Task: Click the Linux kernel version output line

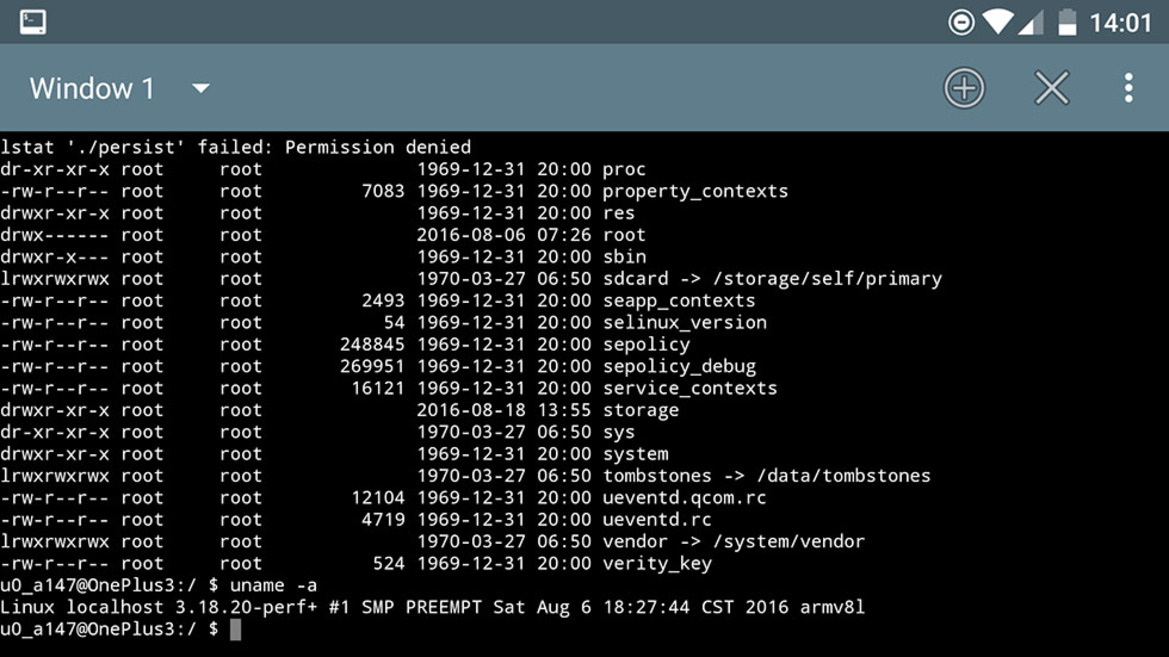Action: [432, 607]
